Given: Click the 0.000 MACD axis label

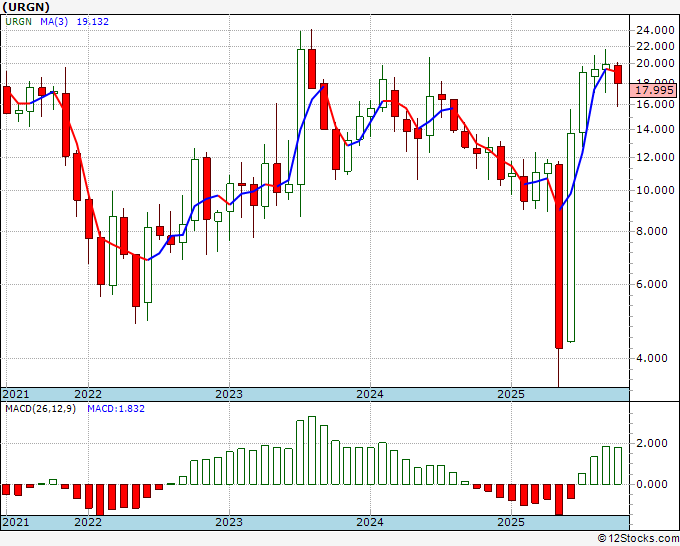Looking at the screenshot, I should point(652,484).
